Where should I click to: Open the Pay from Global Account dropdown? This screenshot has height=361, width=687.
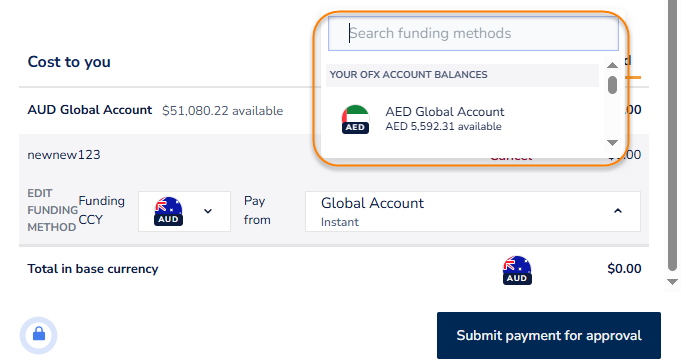(473, 212)
